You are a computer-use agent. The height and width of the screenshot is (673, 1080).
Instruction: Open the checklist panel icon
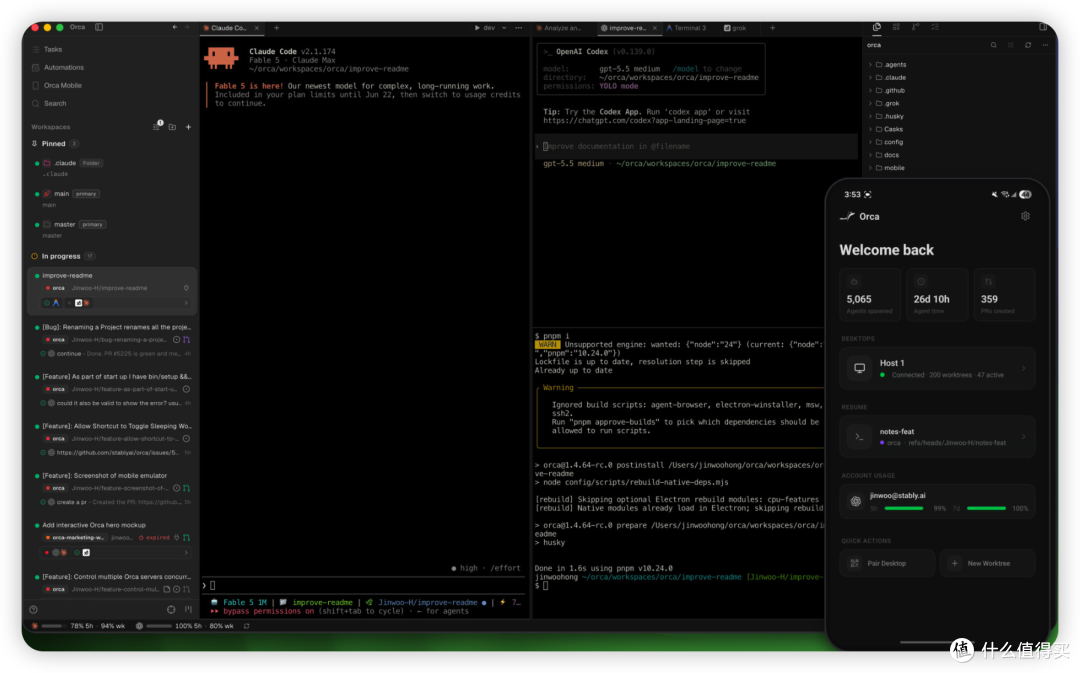pyautogui.click(x=935, y=27)
